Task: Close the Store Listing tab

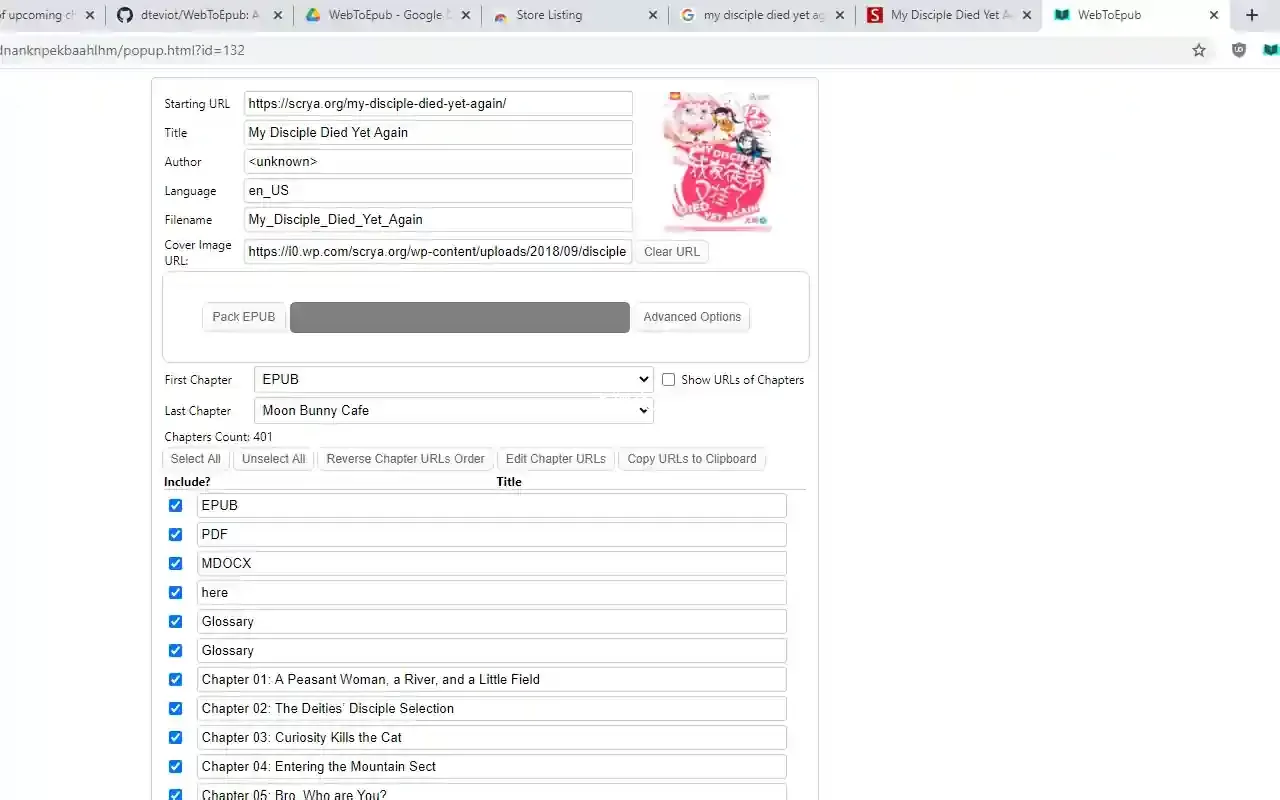Action: pos(653,15)
